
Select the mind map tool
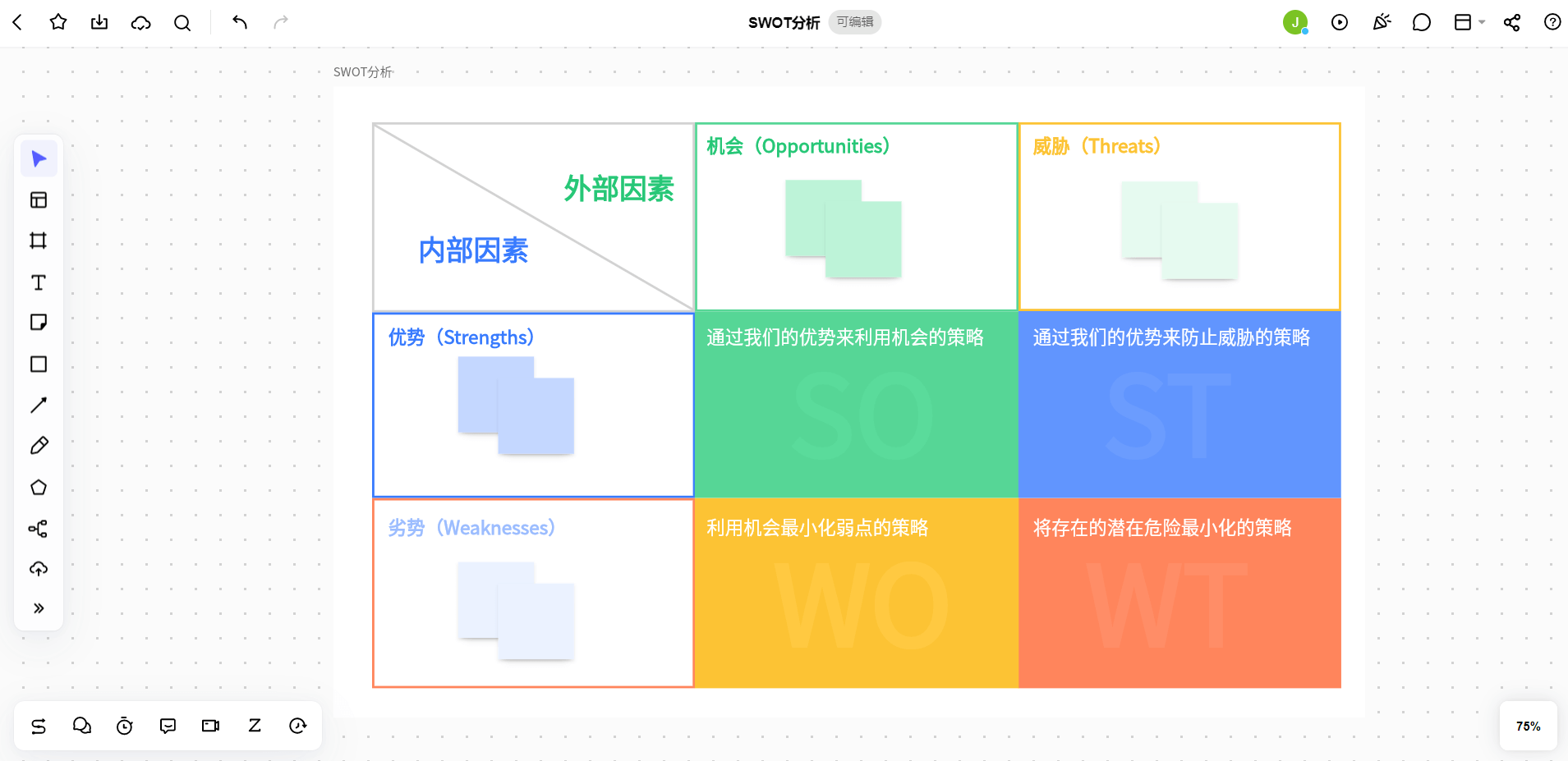click(39, 529)
